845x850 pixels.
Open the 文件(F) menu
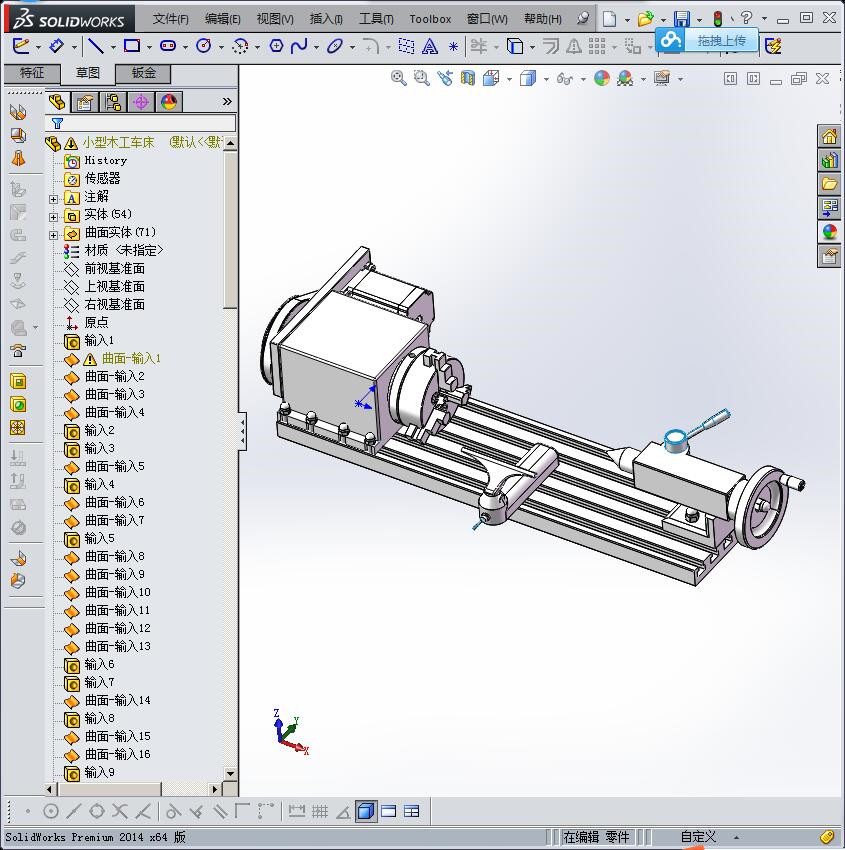coord(170,19)
